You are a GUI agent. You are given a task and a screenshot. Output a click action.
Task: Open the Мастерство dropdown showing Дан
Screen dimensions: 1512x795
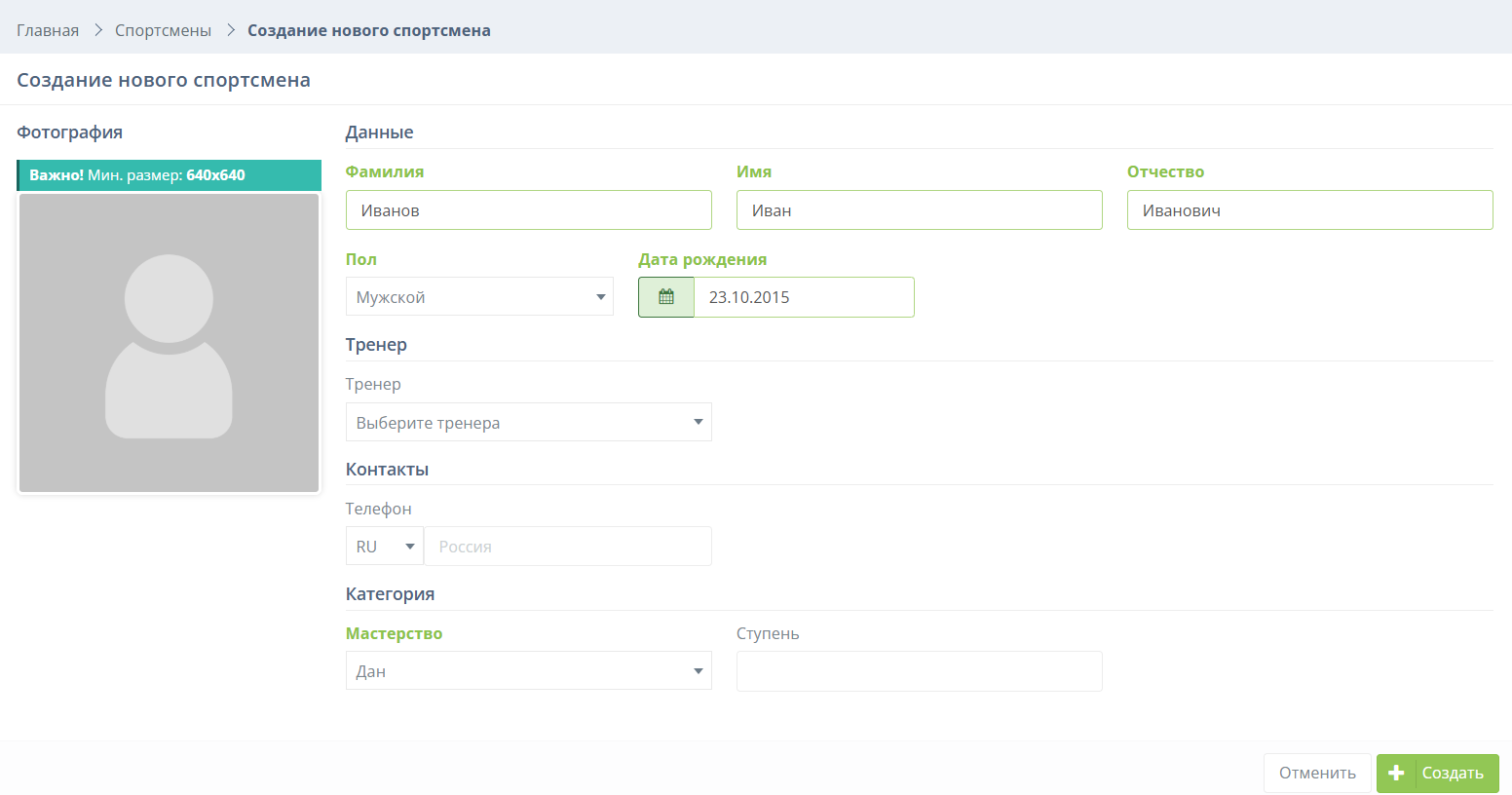pos(528,671)
